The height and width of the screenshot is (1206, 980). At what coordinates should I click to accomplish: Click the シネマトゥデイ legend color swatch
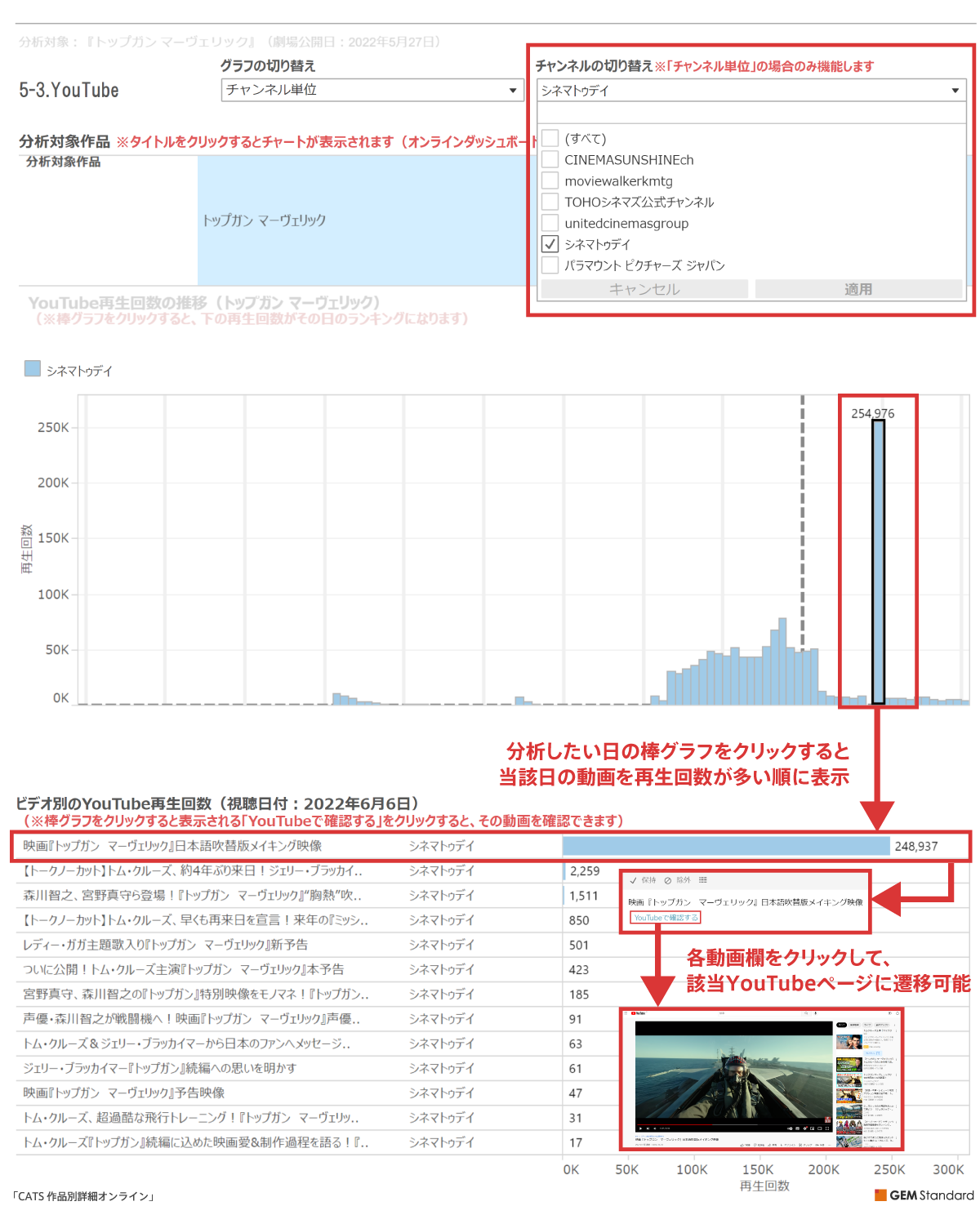33,368
